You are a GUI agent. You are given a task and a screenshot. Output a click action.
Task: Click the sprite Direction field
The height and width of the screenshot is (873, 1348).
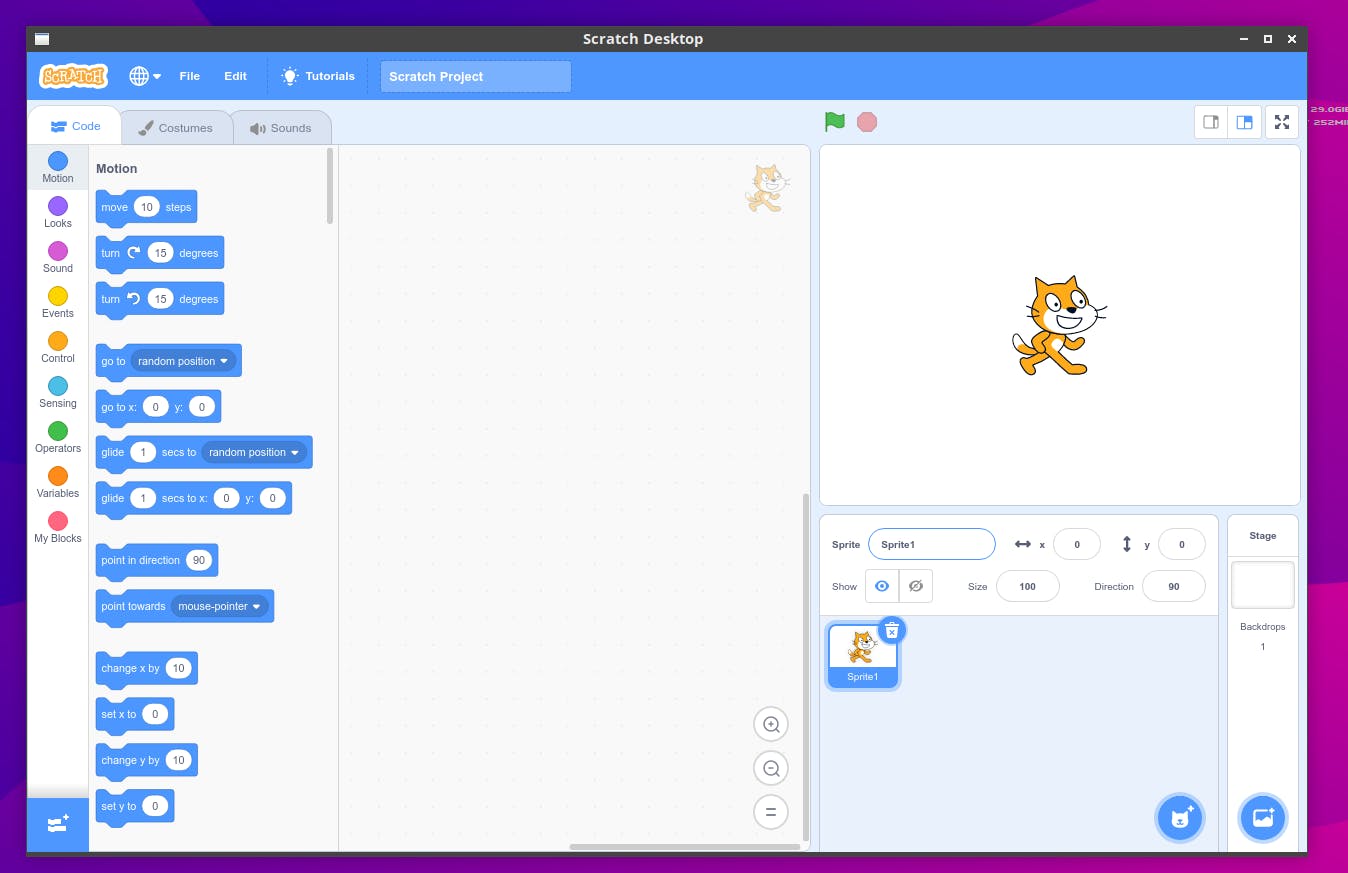point(1174,587)
